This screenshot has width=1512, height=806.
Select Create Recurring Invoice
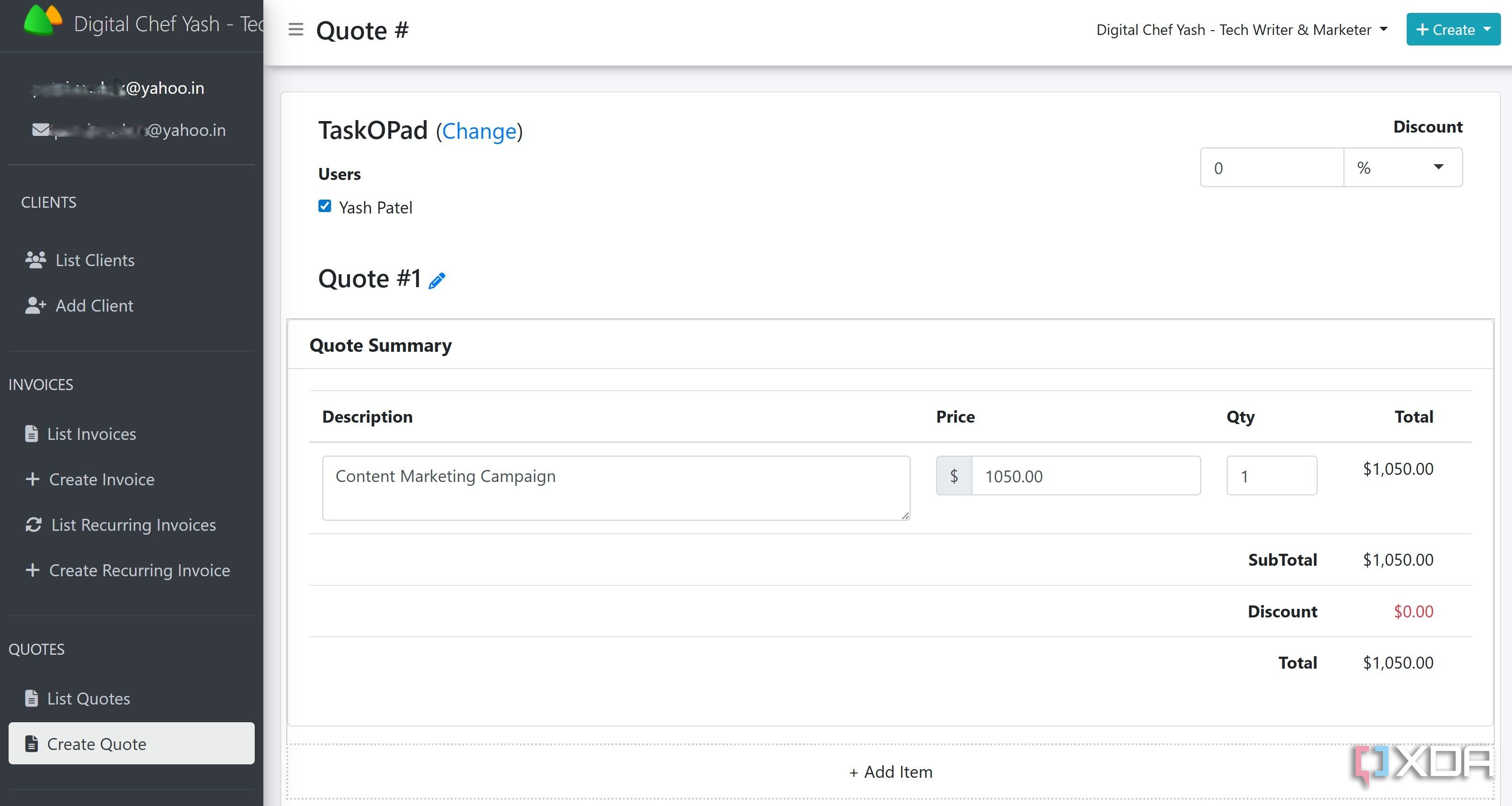click(132, 570)
